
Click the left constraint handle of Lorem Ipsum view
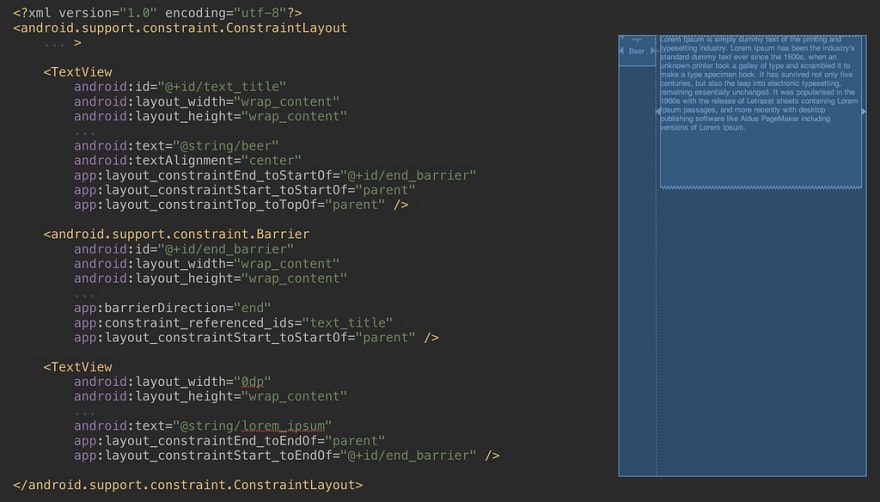click(658, 112)
